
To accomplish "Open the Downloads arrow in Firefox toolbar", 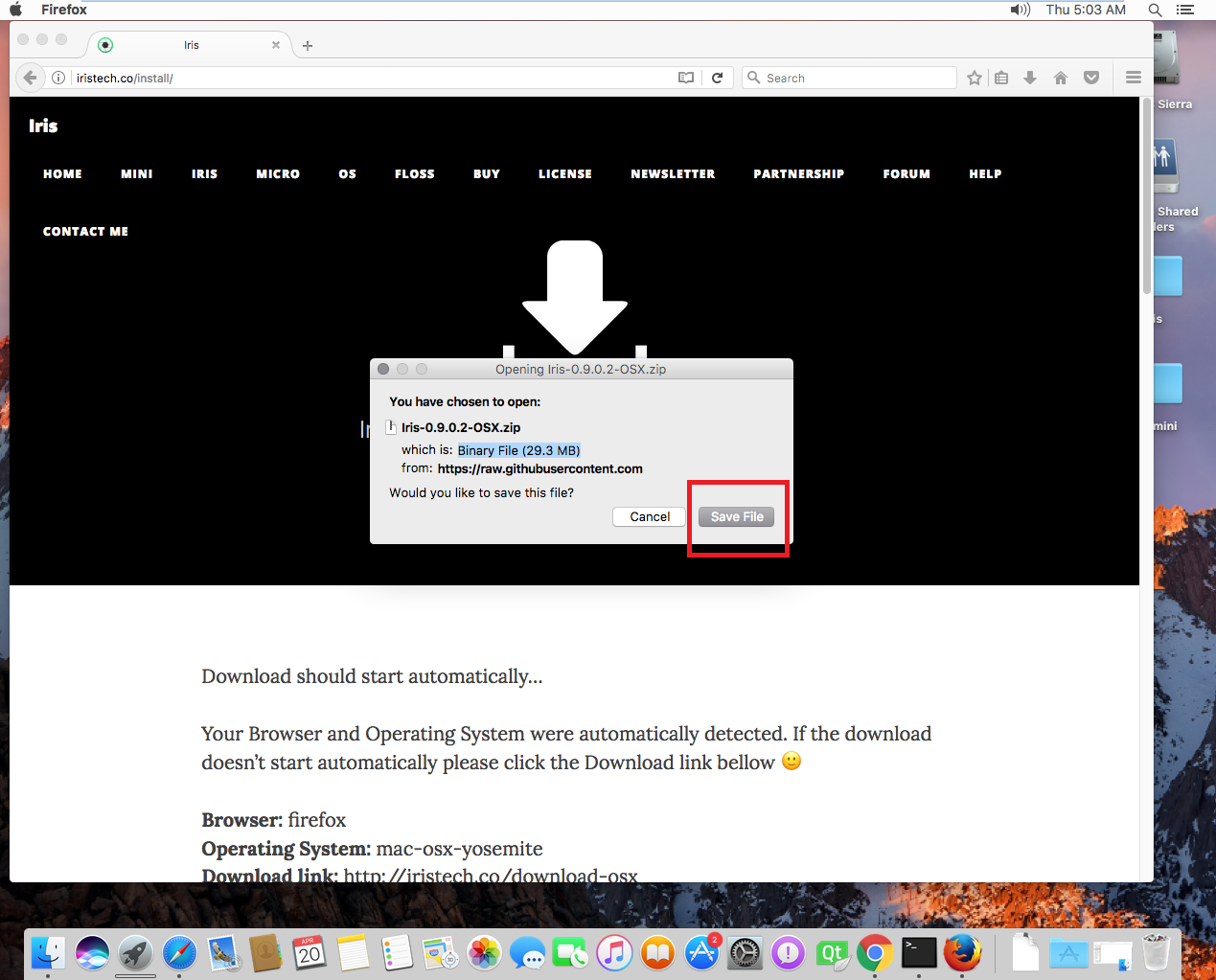I will (1030, 78).
